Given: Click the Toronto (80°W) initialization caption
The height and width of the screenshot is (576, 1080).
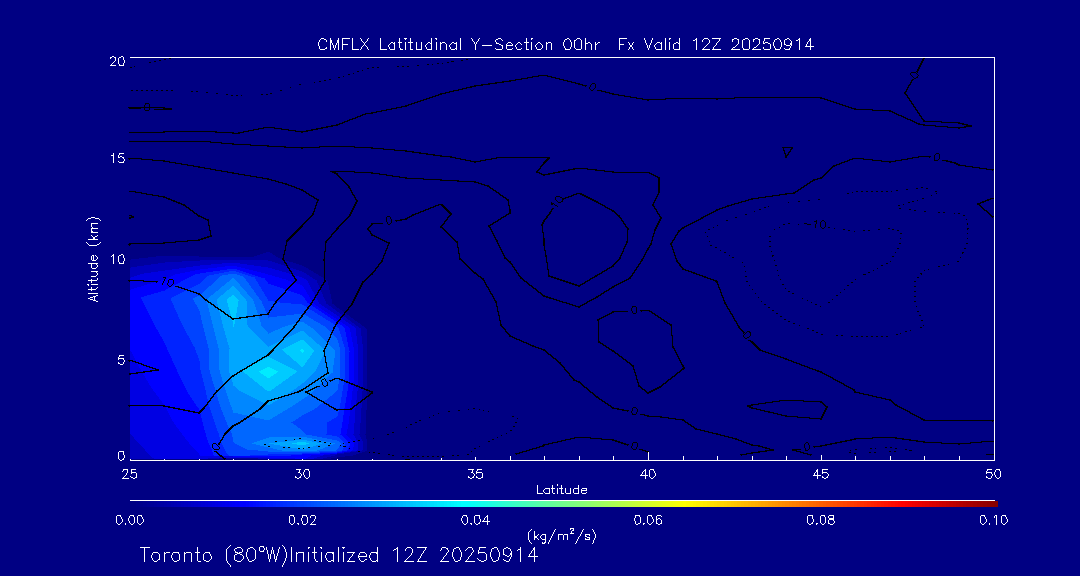Looking at the screenshot, I should (x=338, y=555).
